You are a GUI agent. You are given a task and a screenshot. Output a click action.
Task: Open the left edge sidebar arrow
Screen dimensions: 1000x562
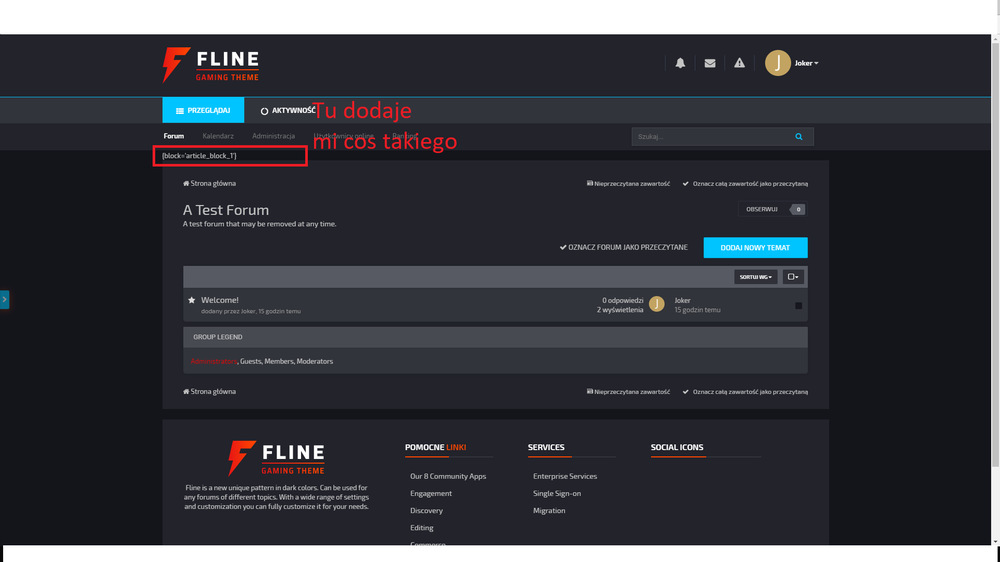tap(4, 298)
